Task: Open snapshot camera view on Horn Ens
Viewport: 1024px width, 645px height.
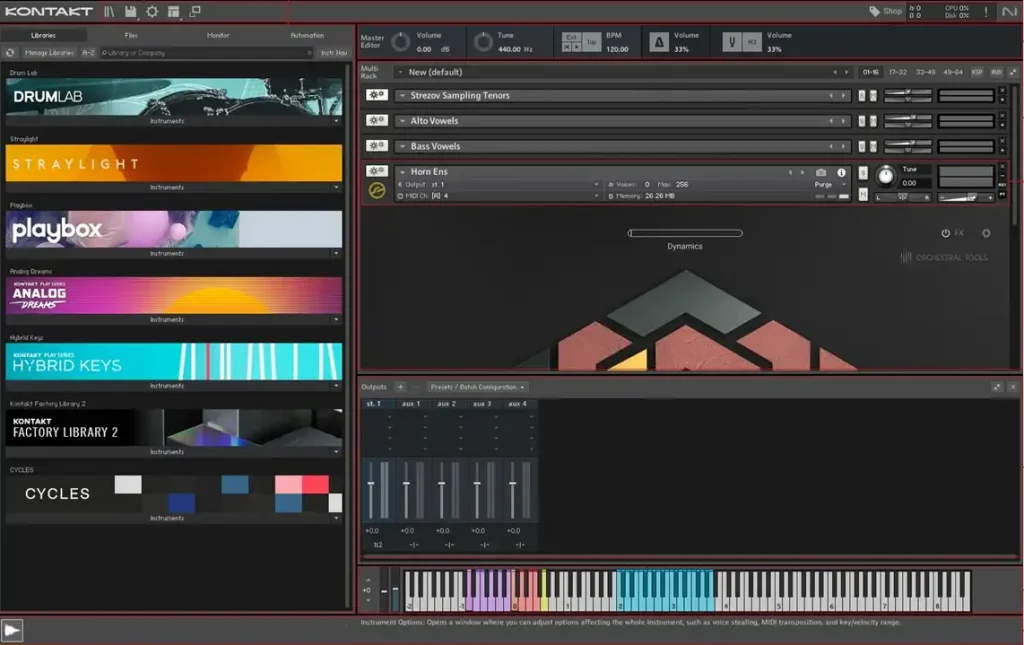Action: pyautogui.click(x=821, y=172)
